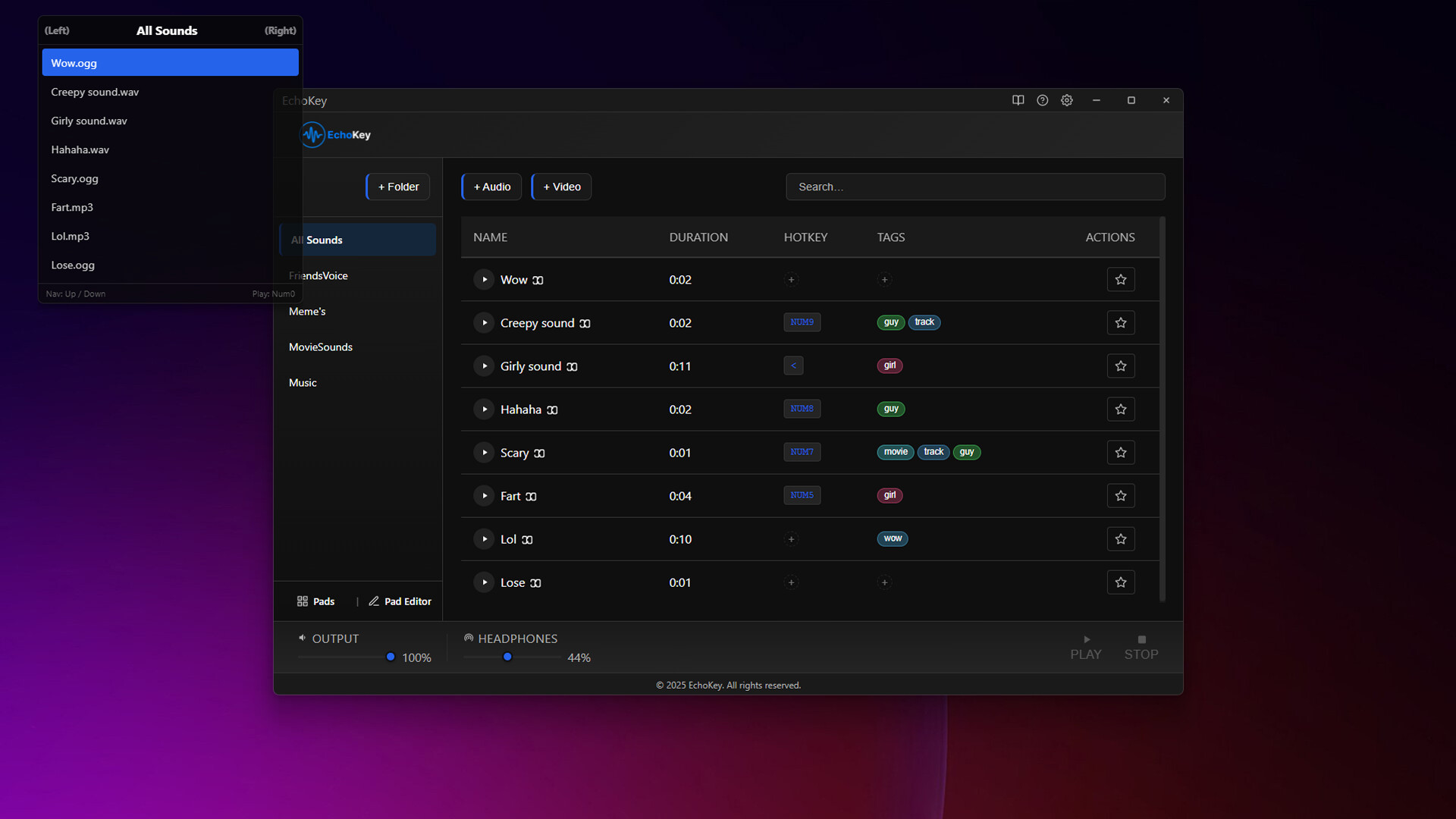Click loop icon next to Lol
The image size is (1456, 819).
pyautogui.click(x=527, y=540)
